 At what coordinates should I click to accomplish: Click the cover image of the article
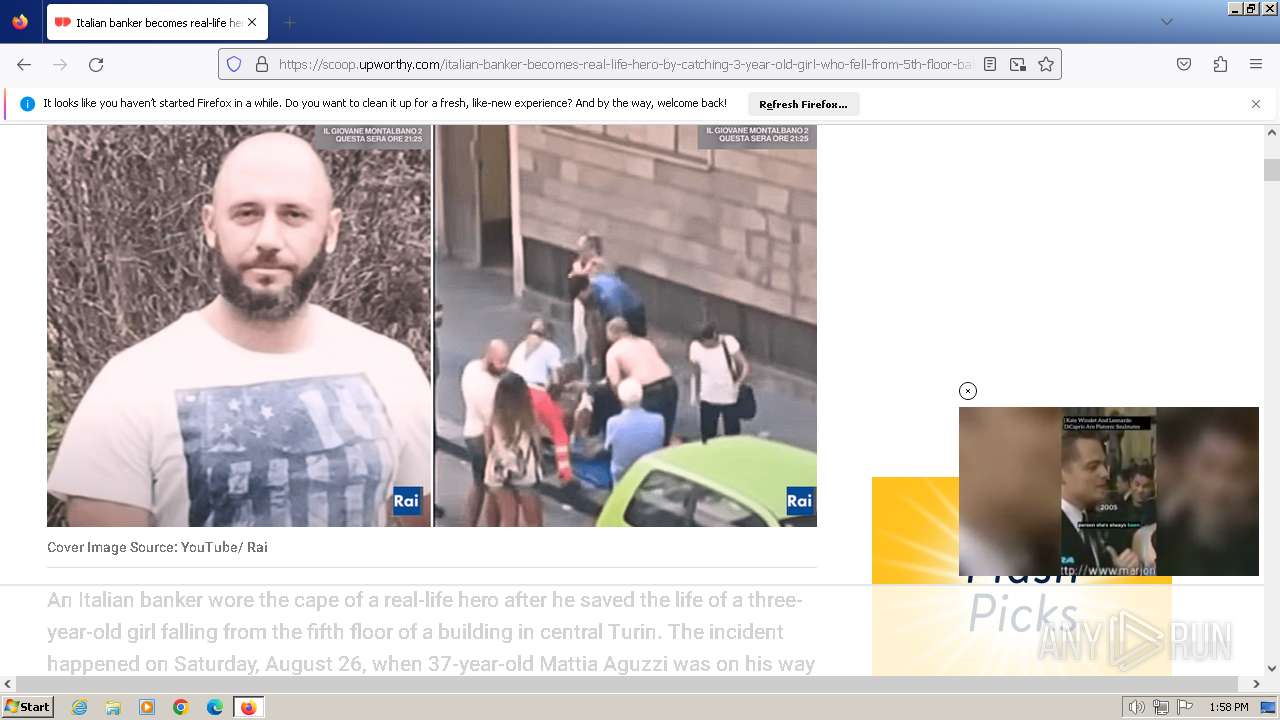(432, 325)
